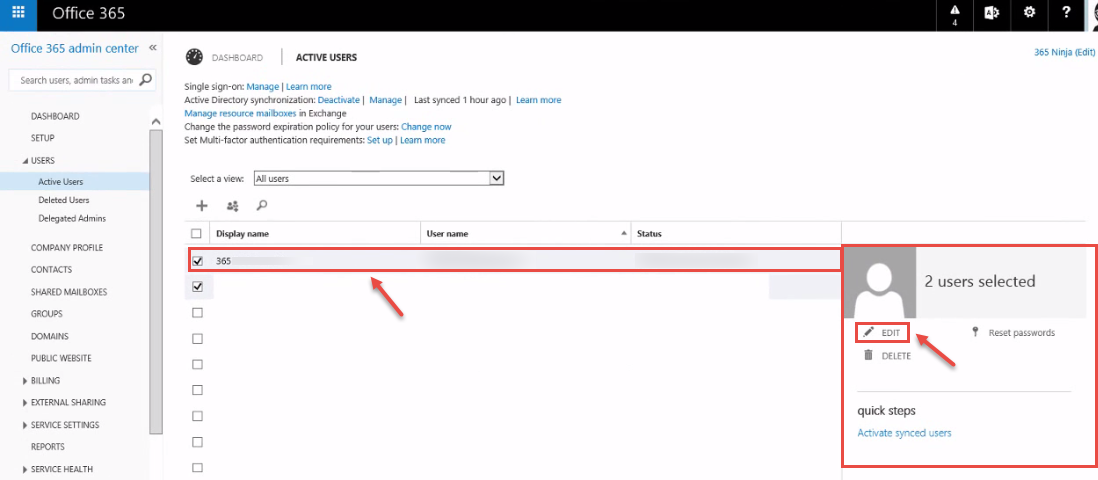Open the notifications alert icon
The image size is (1098, 480).
(954, 14)
